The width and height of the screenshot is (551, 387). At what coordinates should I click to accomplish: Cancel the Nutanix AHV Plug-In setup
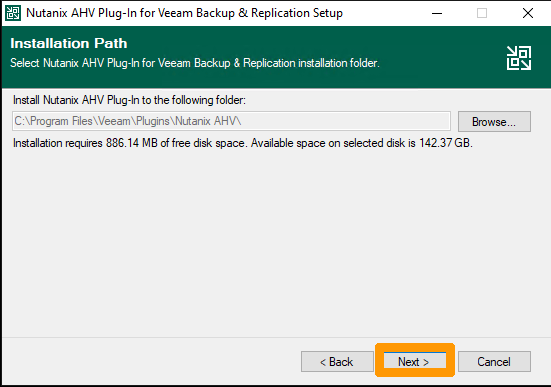[x=494, y=361]
